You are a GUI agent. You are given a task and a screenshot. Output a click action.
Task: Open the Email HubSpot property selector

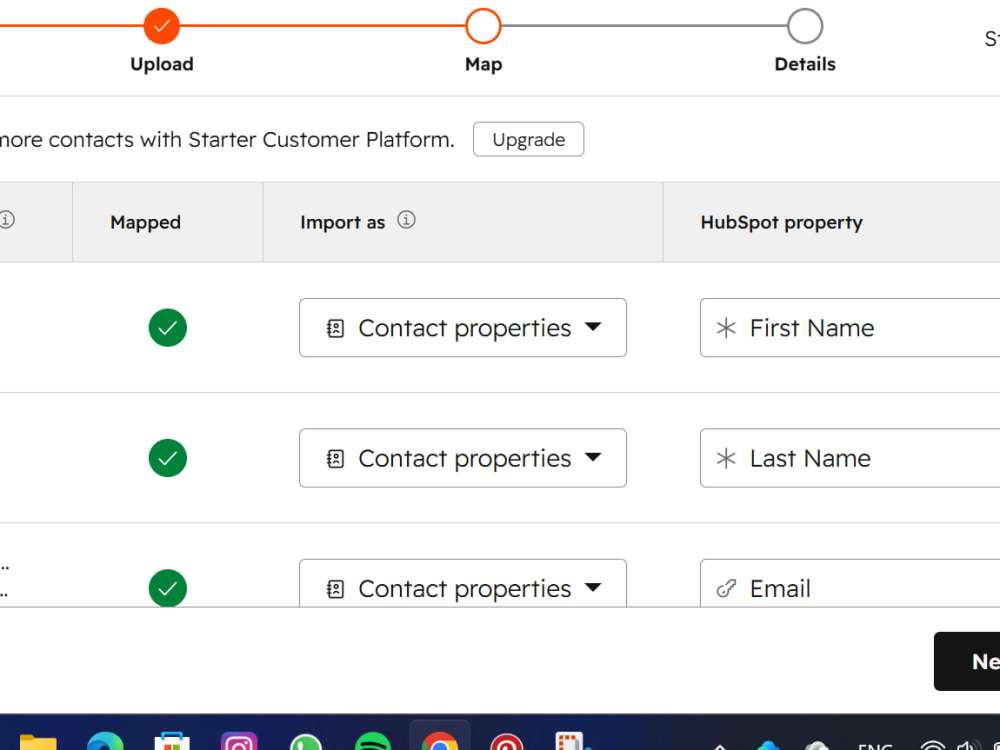(x=849, y=583)
